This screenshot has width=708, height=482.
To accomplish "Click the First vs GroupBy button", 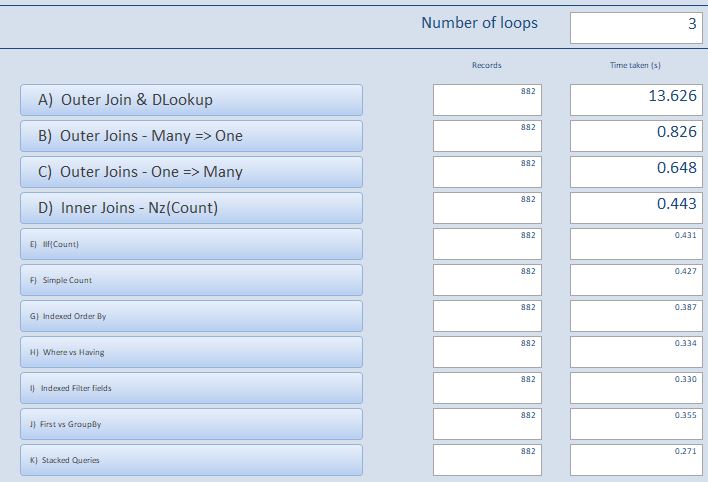I will click(x=191, y=424).
